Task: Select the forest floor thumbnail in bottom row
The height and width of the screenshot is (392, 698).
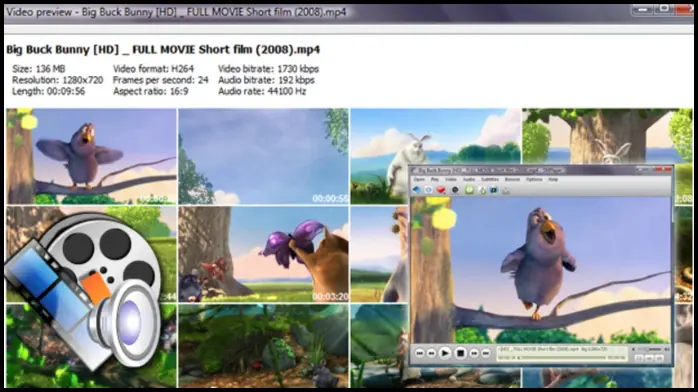Action: pyautogui.click(x=264, y=346)
